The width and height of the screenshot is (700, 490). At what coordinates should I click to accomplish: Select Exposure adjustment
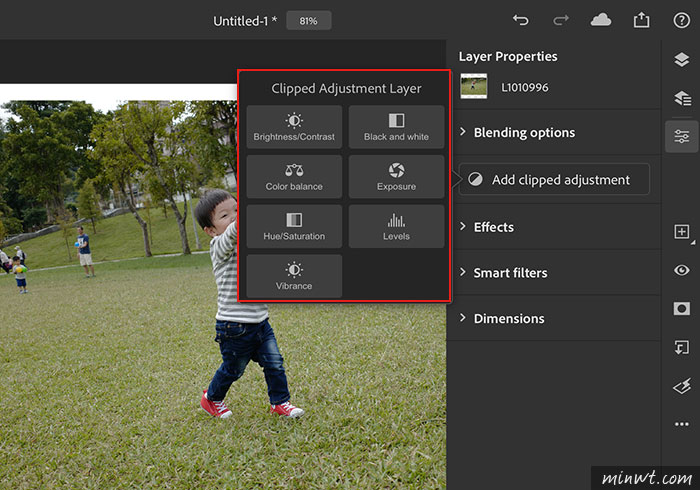tap(396, 177)
